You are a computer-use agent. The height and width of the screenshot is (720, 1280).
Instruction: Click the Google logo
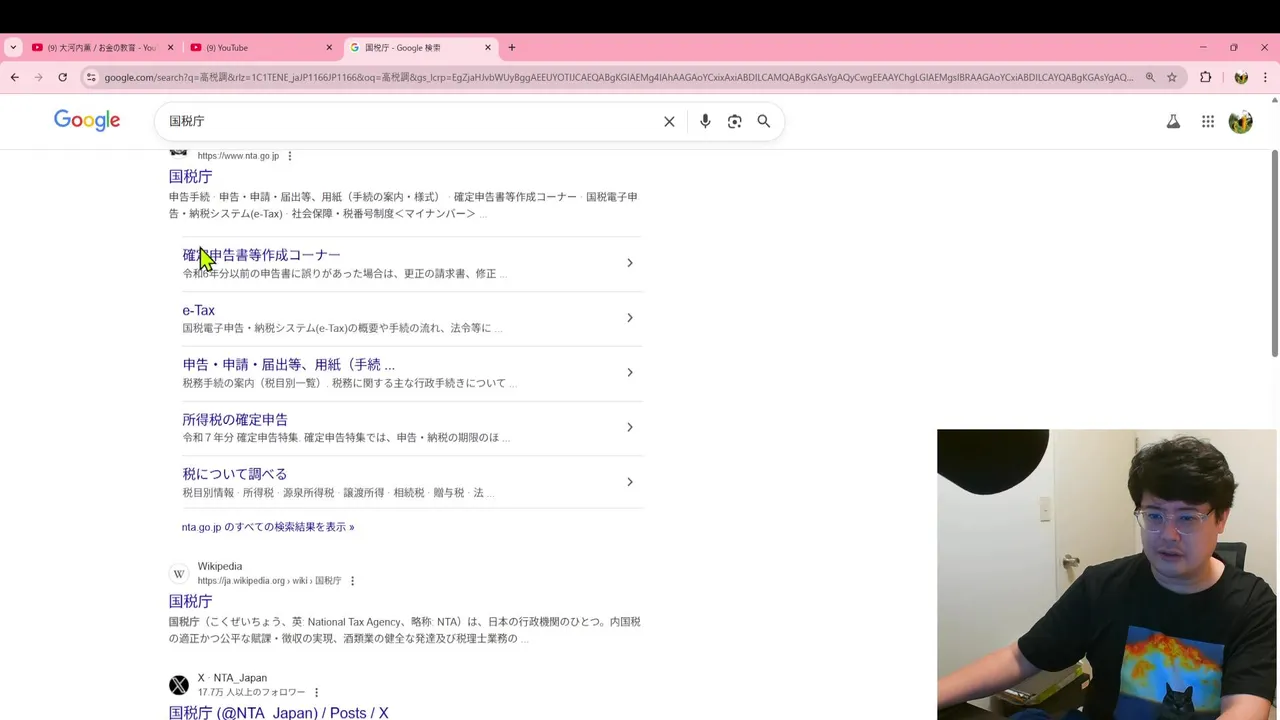pyautogui.click(x=87, y=120)
